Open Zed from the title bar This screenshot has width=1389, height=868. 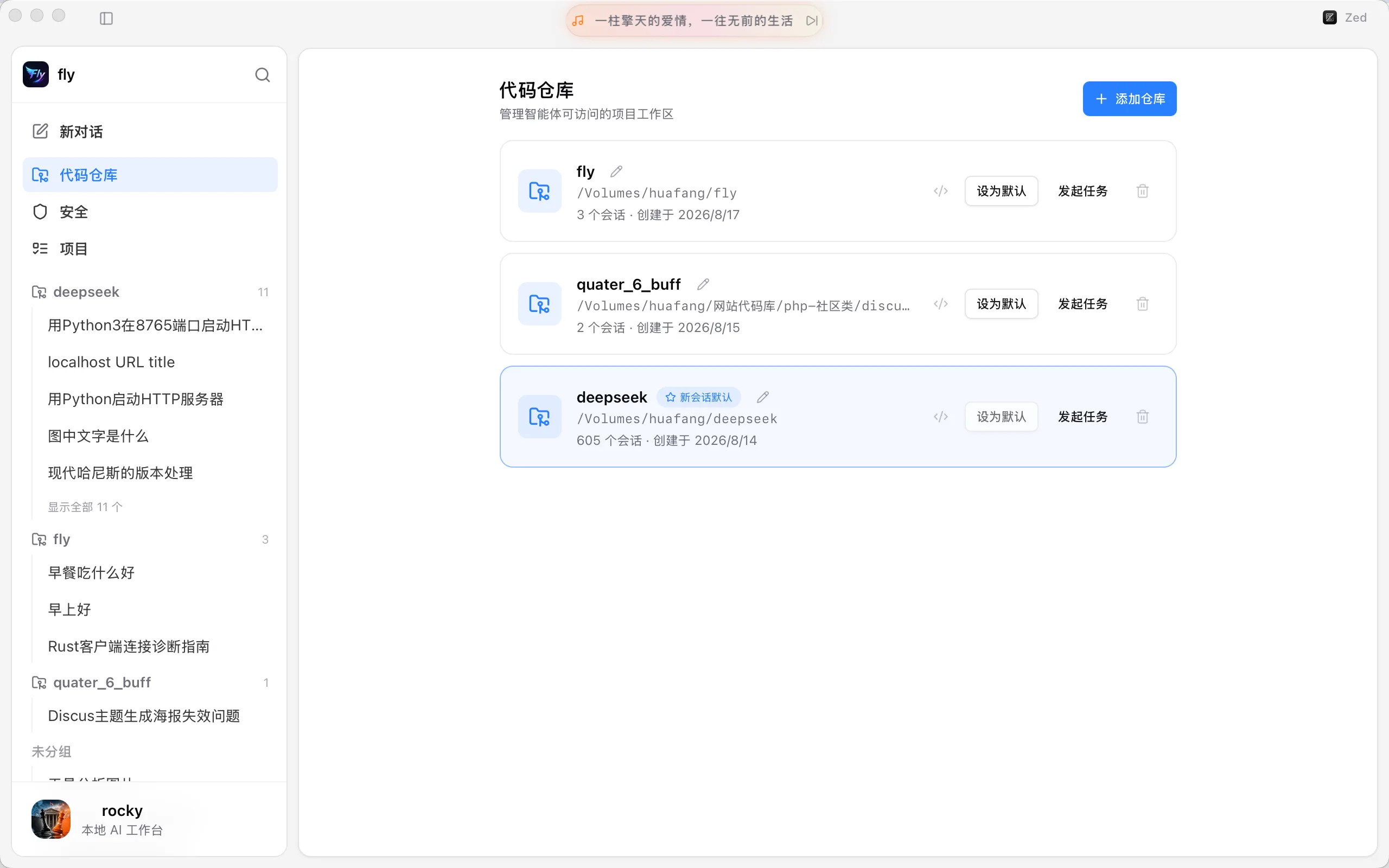click(1345, 18)
